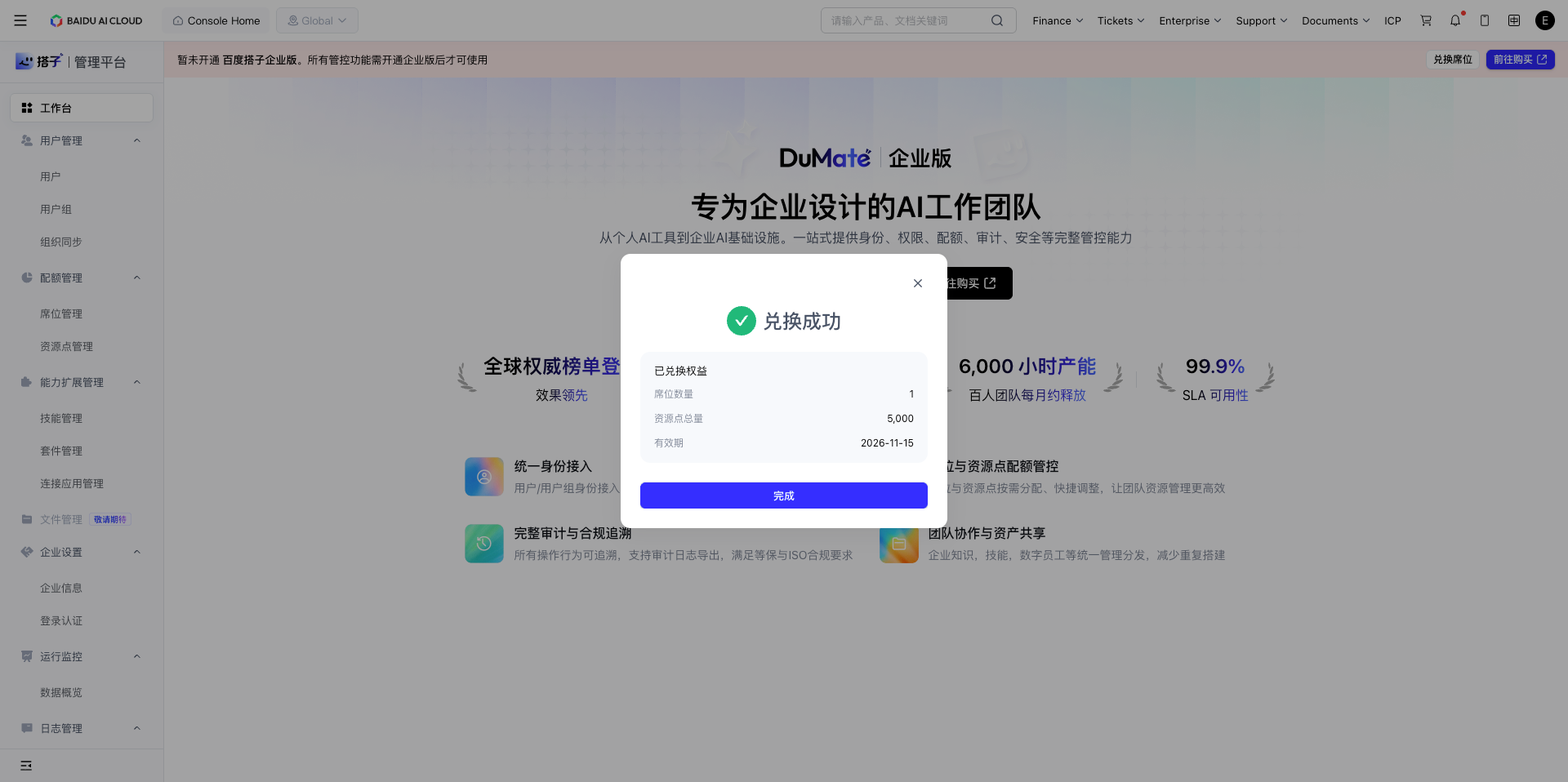
Task: Click the 完成 button
Action: (x=784, y=495)
